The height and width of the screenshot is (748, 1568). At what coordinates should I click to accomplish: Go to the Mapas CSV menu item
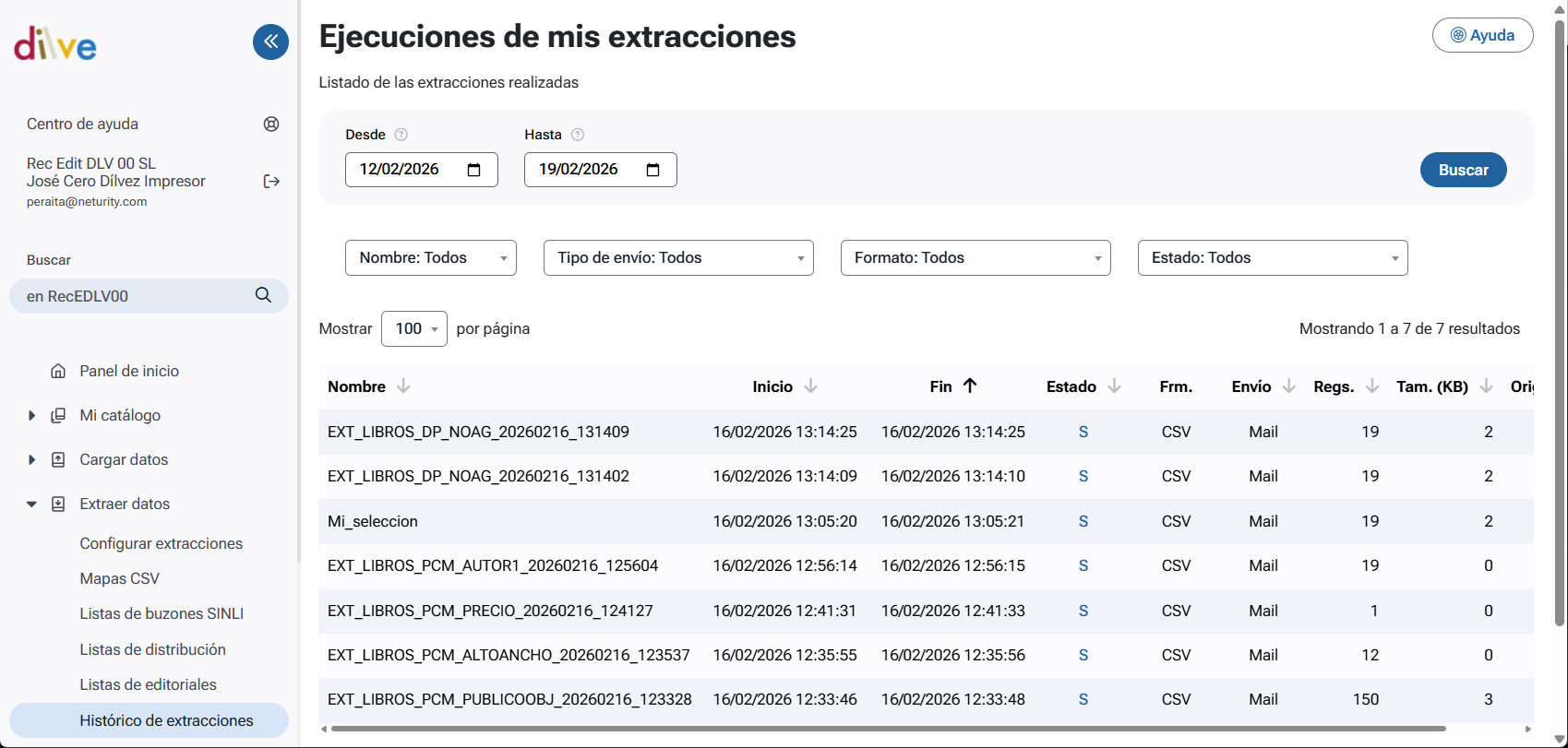119,578
